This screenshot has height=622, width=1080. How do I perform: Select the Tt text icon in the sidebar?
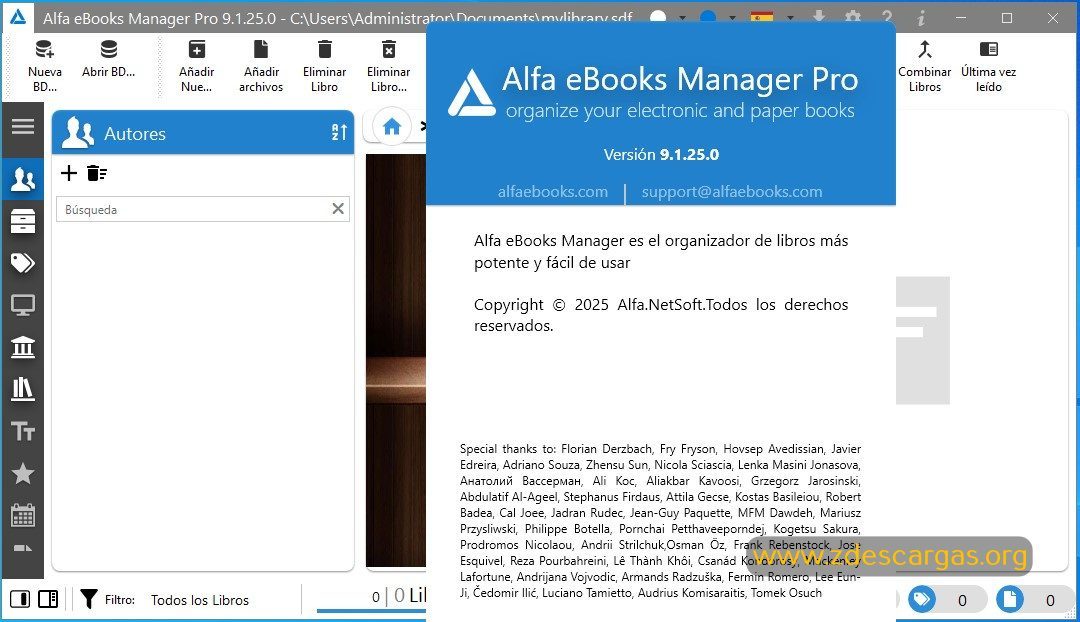click(x=23, y=431)
